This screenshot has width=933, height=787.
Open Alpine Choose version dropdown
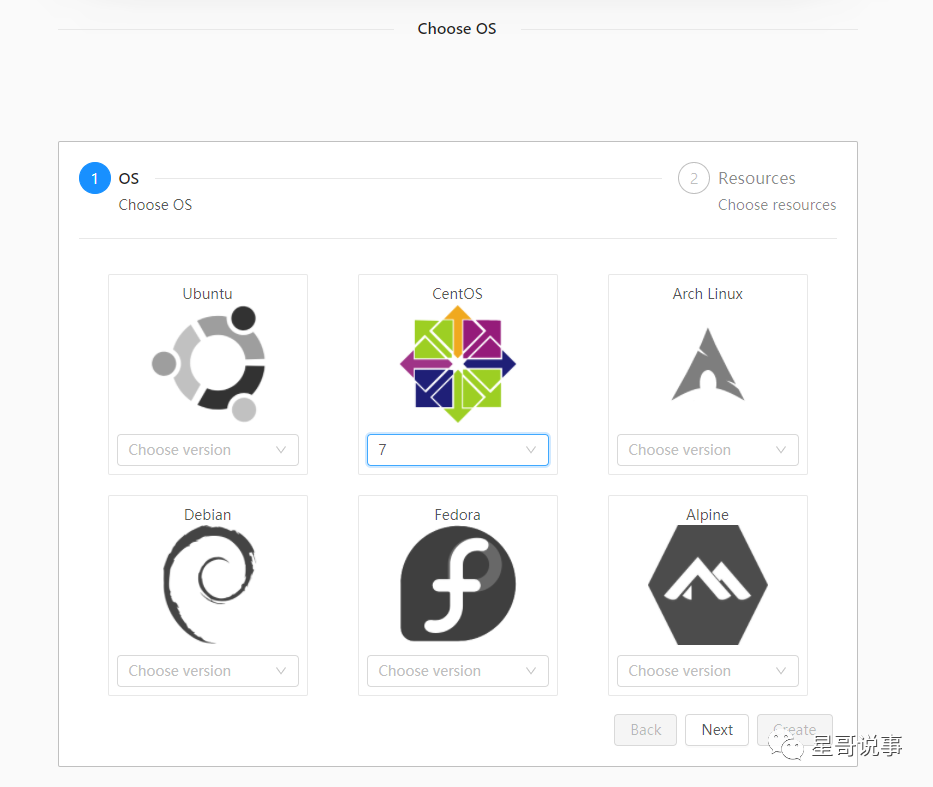708,671
